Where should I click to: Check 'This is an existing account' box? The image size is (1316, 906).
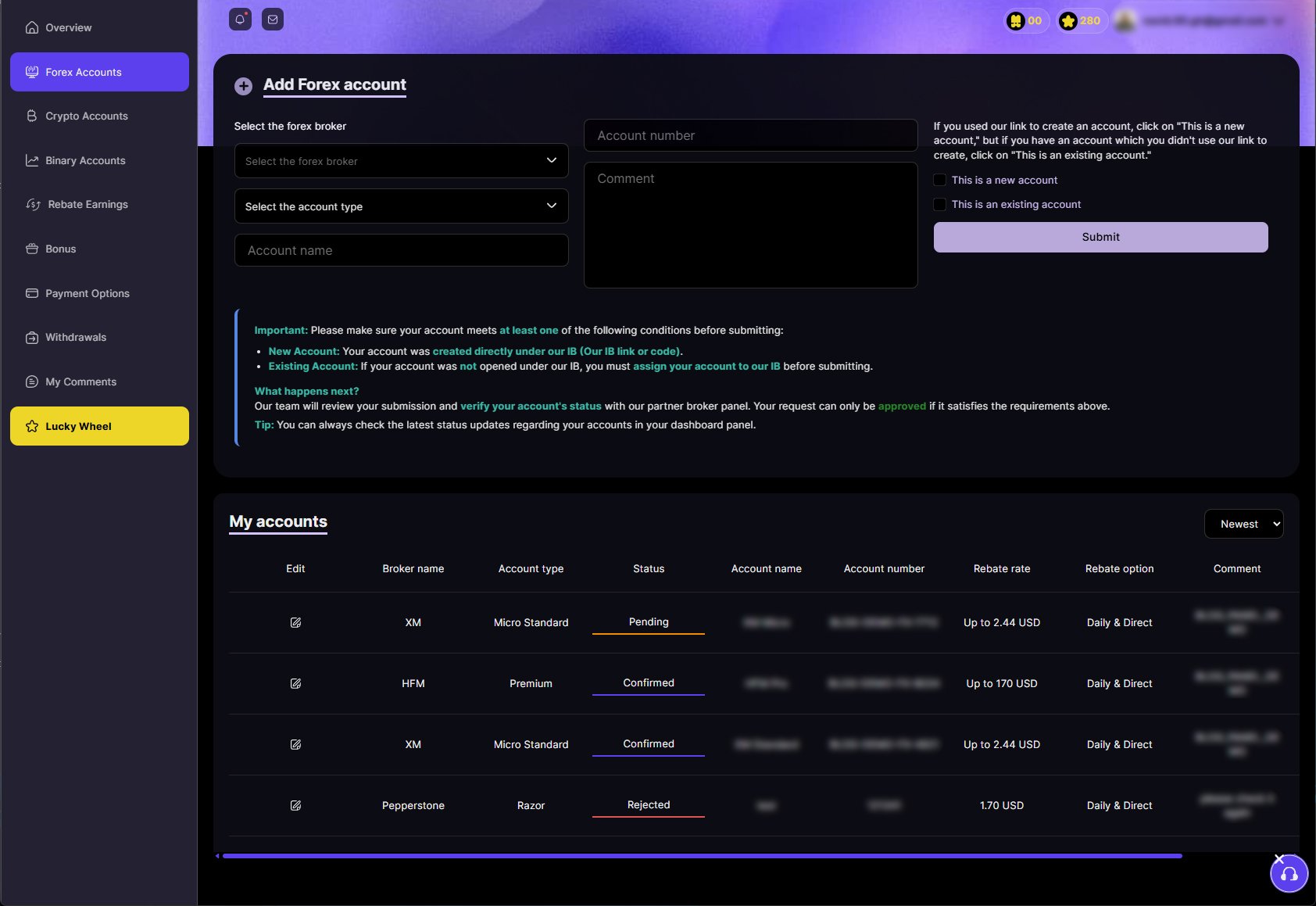(939, 204)
